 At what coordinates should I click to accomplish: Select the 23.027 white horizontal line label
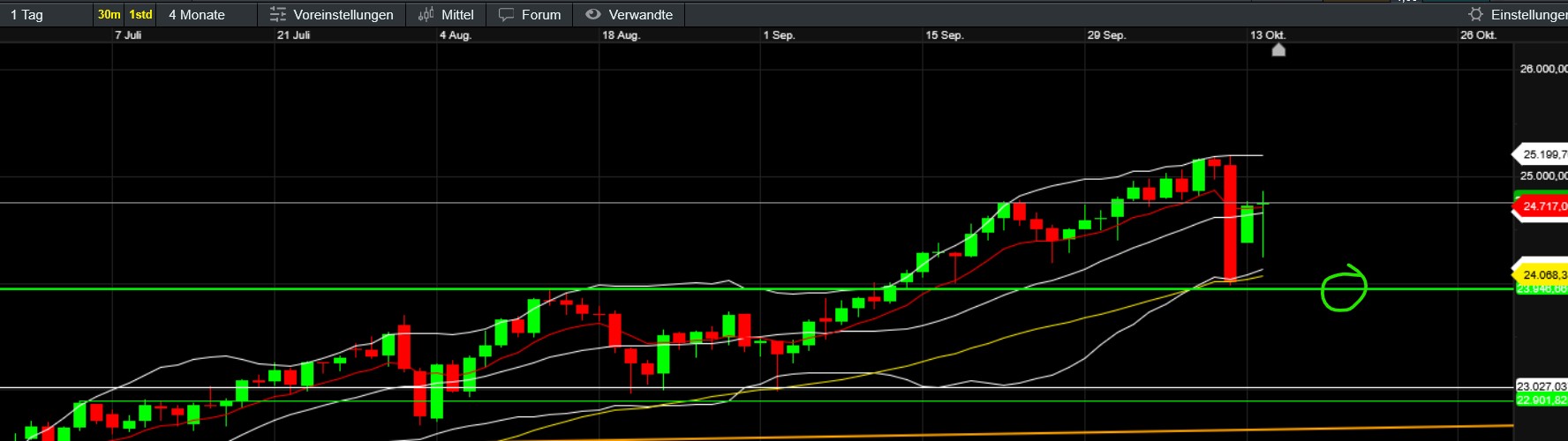[x=1542, y=386]
